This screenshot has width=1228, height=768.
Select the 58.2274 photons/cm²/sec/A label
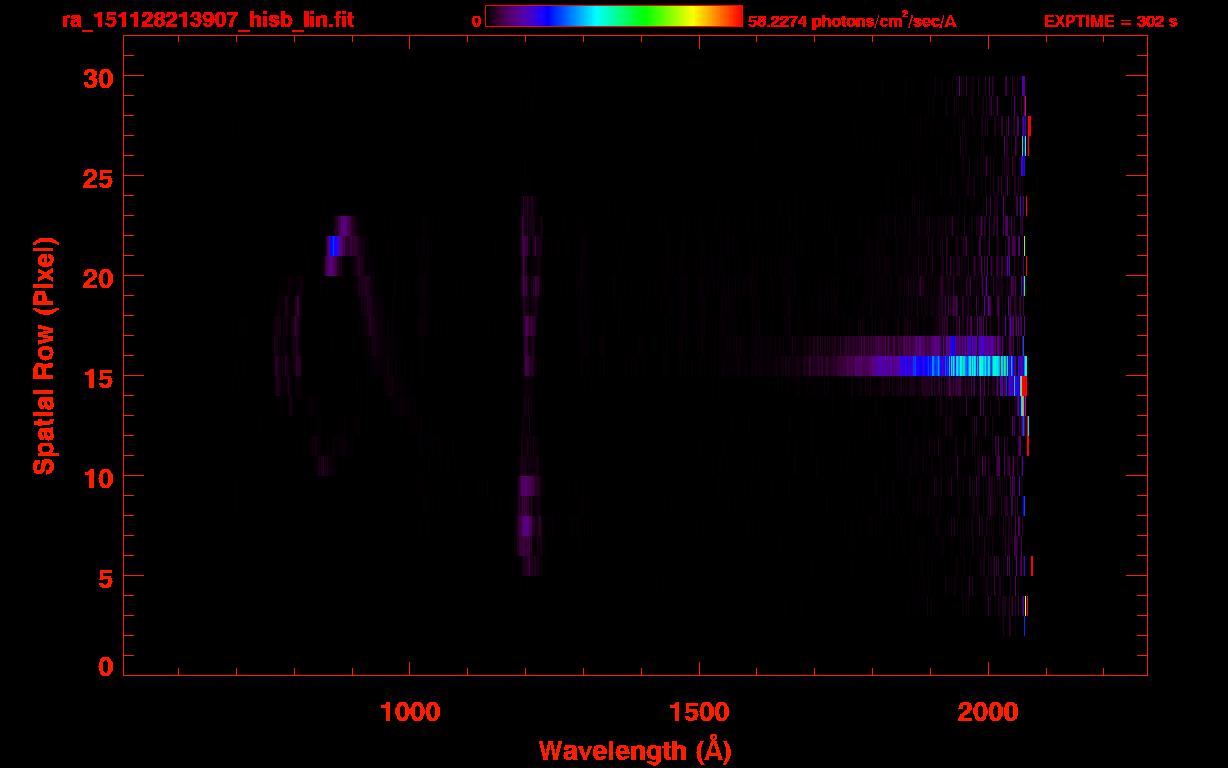click(x=852, y=20)
